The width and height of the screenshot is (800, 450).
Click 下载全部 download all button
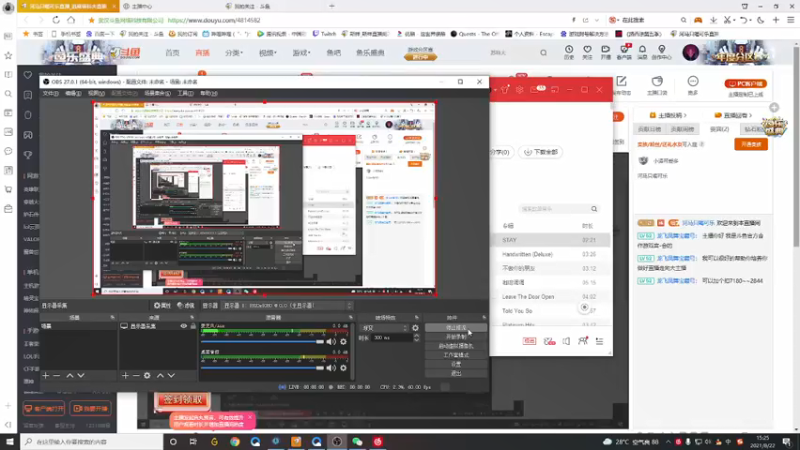541,152
